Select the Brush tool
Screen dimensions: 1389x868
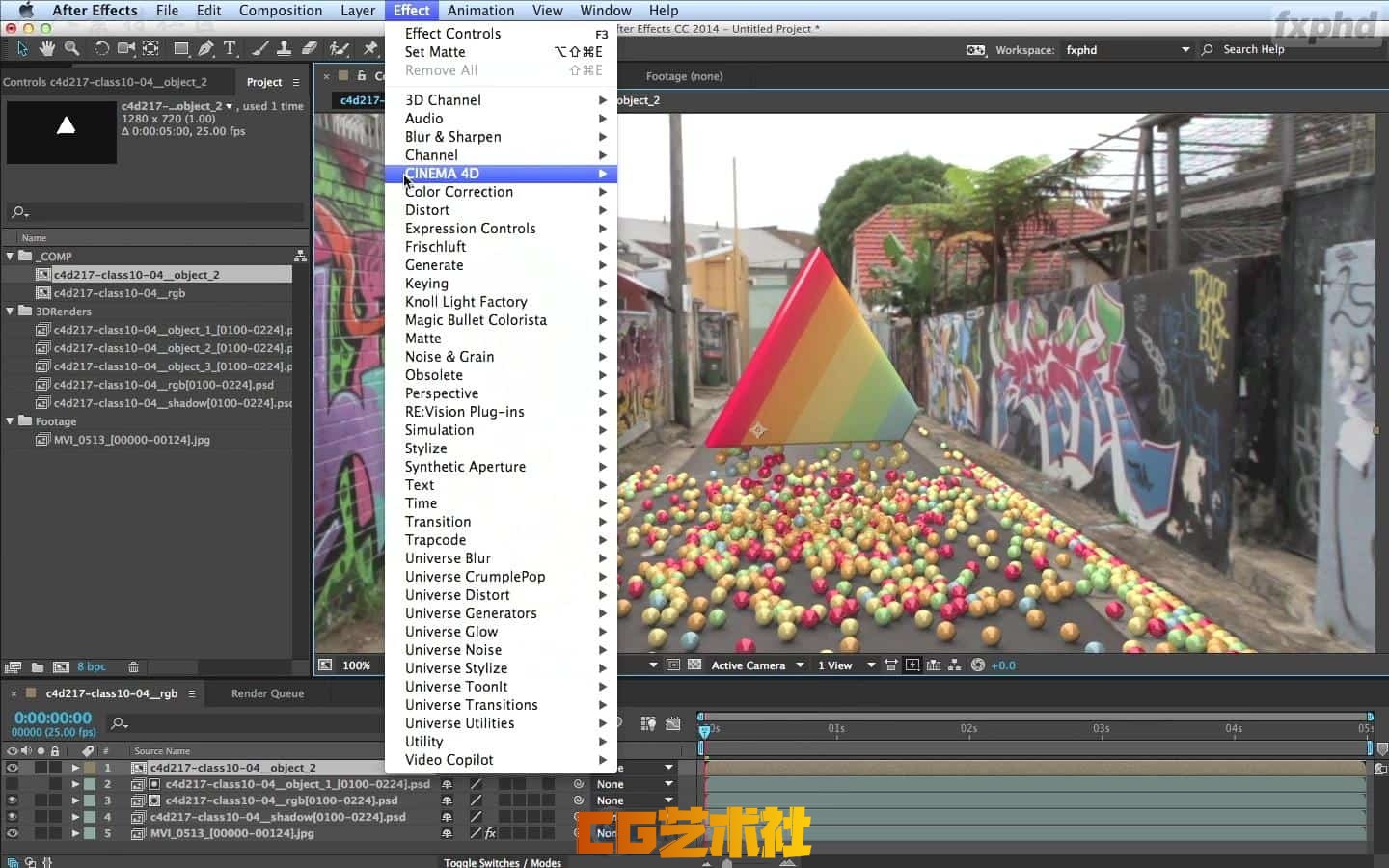(259, 48)
